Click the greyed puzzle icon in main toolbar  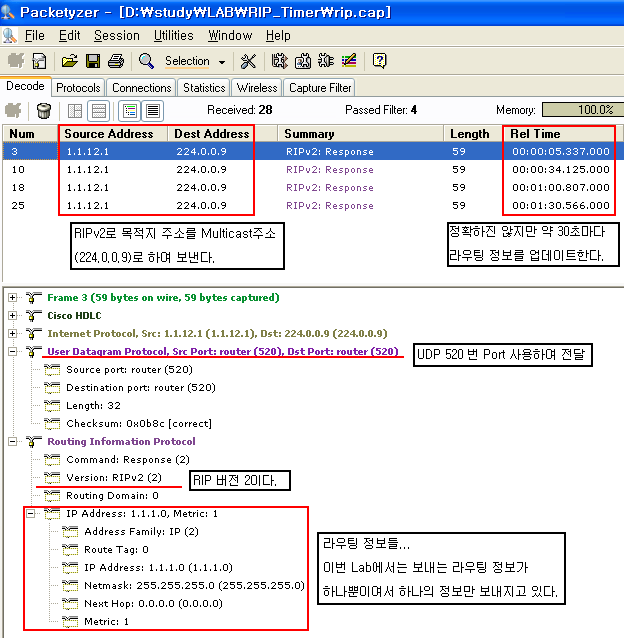[x=16, y=61]
